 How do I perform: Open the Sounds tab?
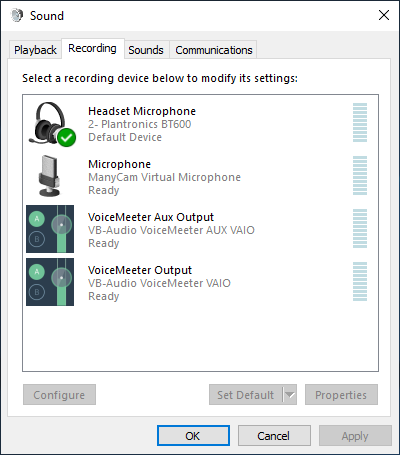click(x=146, y=50)
